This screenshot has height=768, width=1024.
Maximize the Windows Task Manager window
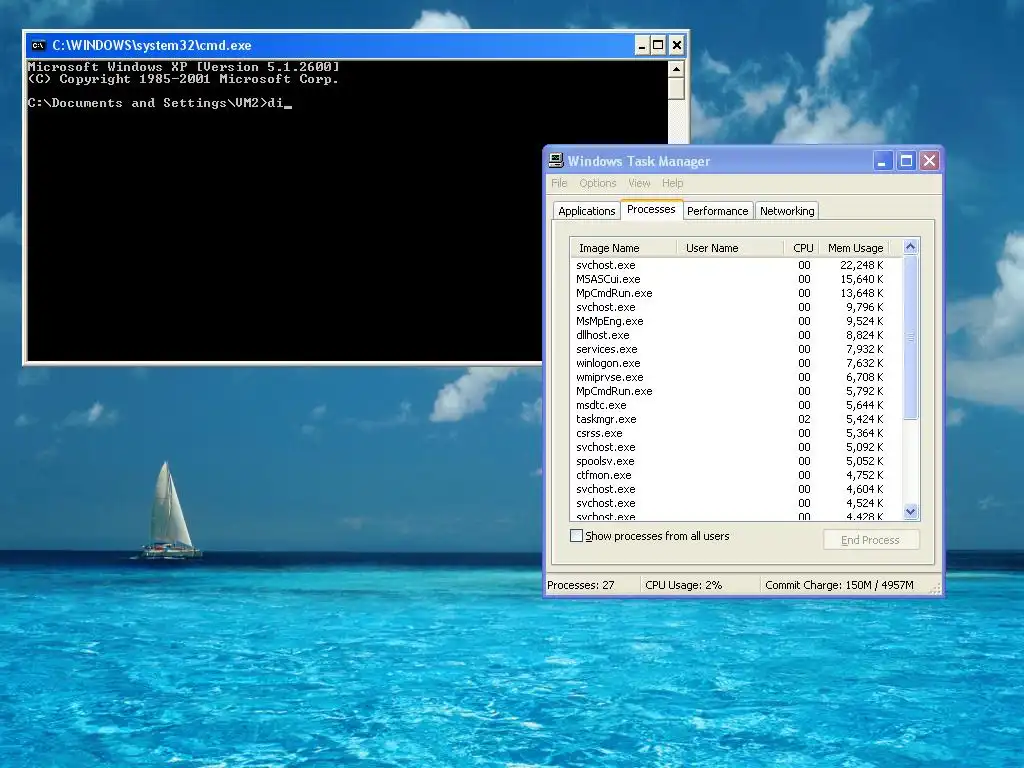pos(906,161)
